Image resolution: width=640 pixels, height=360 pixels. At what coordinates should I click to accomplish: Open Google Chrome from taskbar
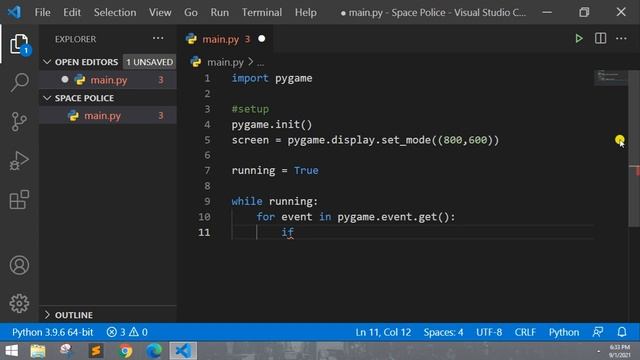(125, 351)
